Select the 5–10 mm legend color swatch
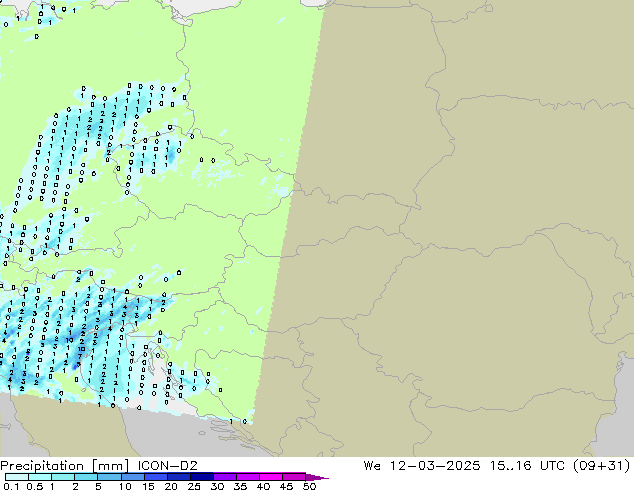Screen dimensions: 634x490 [x=109, y=477]
